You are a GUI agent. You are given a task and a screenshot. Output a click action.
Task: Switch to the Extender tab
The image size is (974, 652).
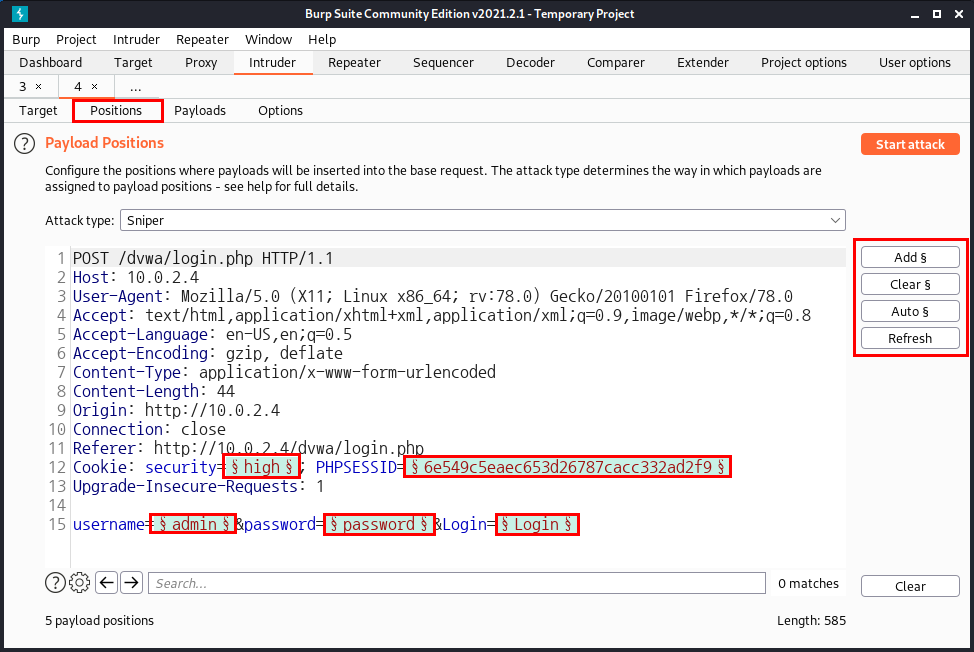tap(703, 63)
